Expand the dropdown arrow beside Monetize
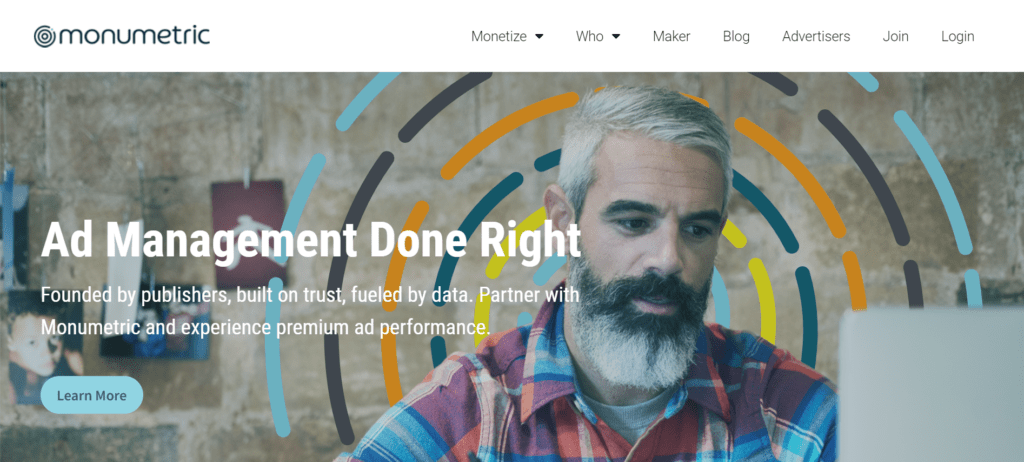The width and height of the screenshot is (1024, 462). (x=539, y=37)
